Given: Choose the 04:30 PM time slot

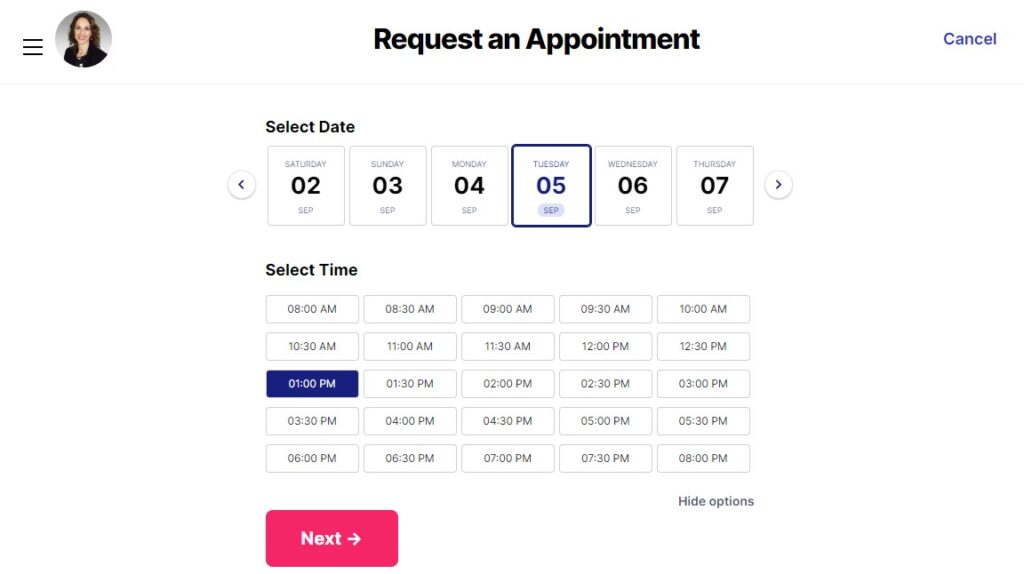Looking at the screenshot, I should click(x=507, y=421).
